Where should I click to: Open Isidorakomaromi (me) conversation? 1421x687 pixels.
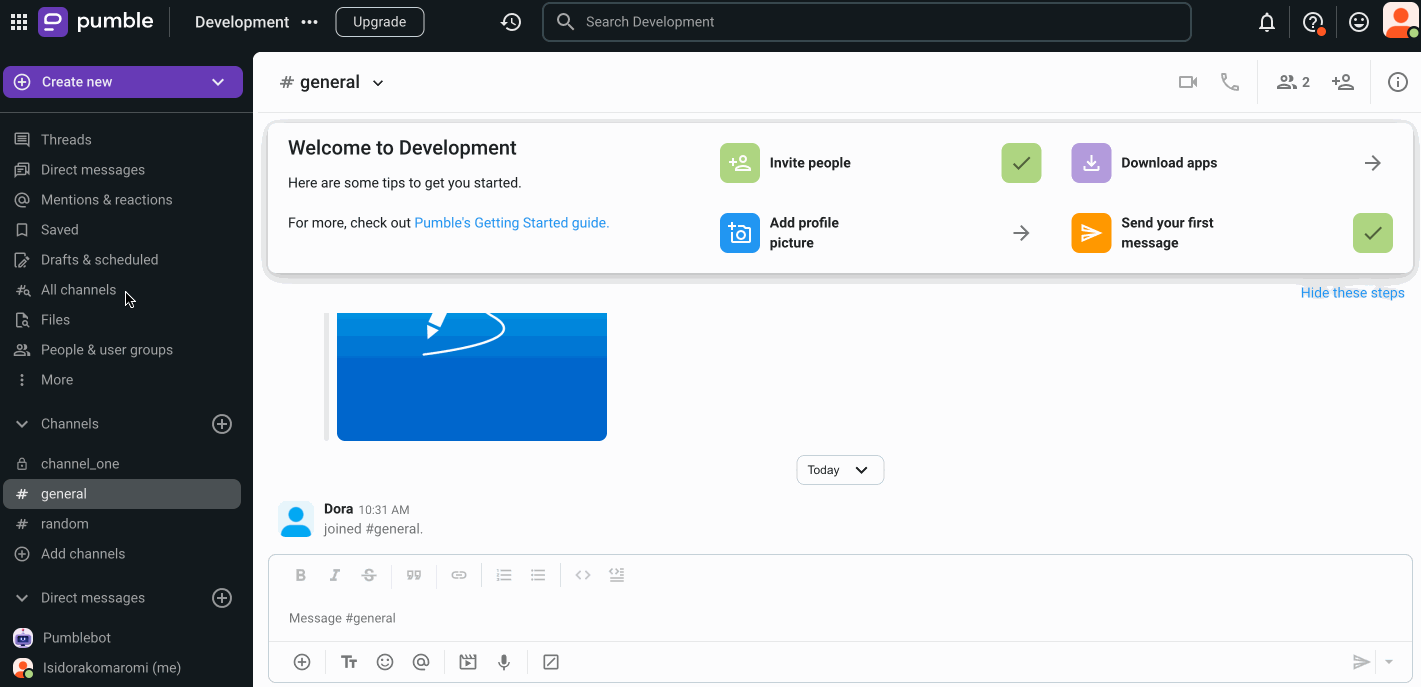point(112,668)
